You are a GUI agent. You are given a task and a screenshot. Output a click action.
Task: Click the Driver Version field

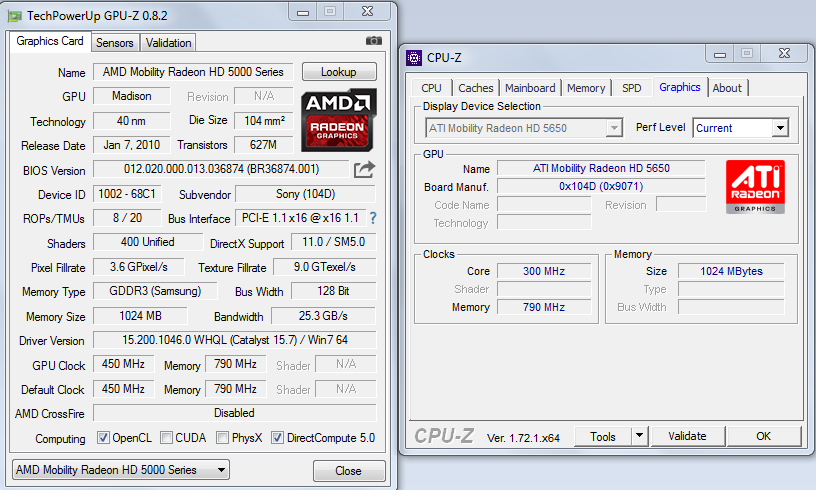pos(235,340)
